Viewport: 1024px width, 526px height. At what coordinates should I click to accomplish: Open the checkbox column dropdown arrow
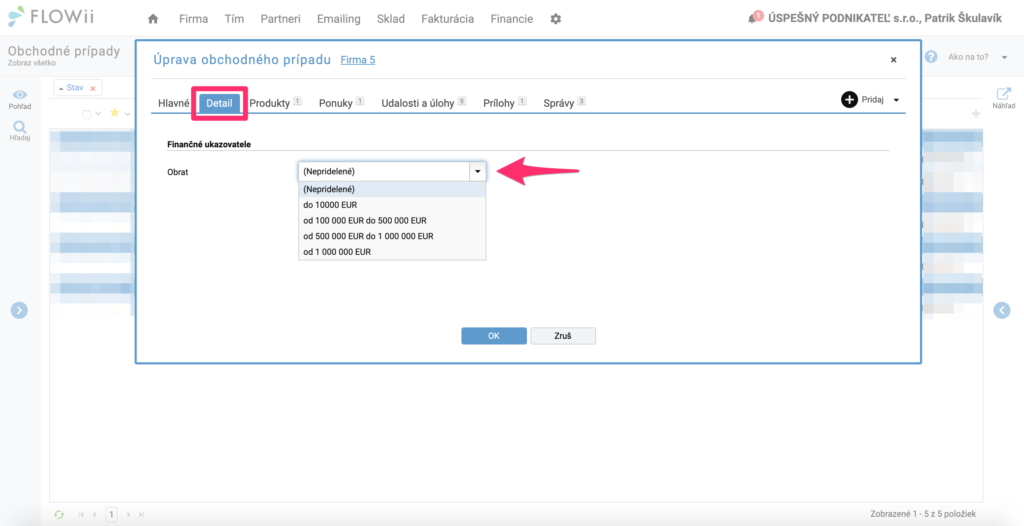point(98,114)
